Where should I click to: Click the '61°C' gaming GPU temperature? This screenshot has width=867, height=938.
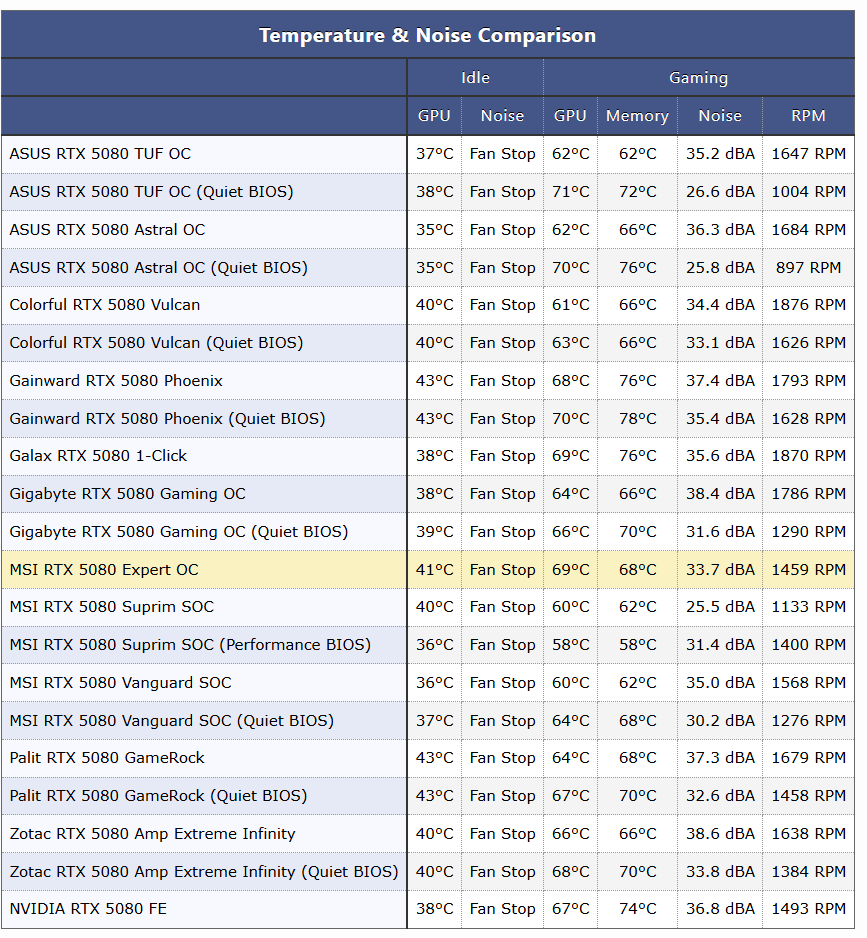click(x=570, y=305)
